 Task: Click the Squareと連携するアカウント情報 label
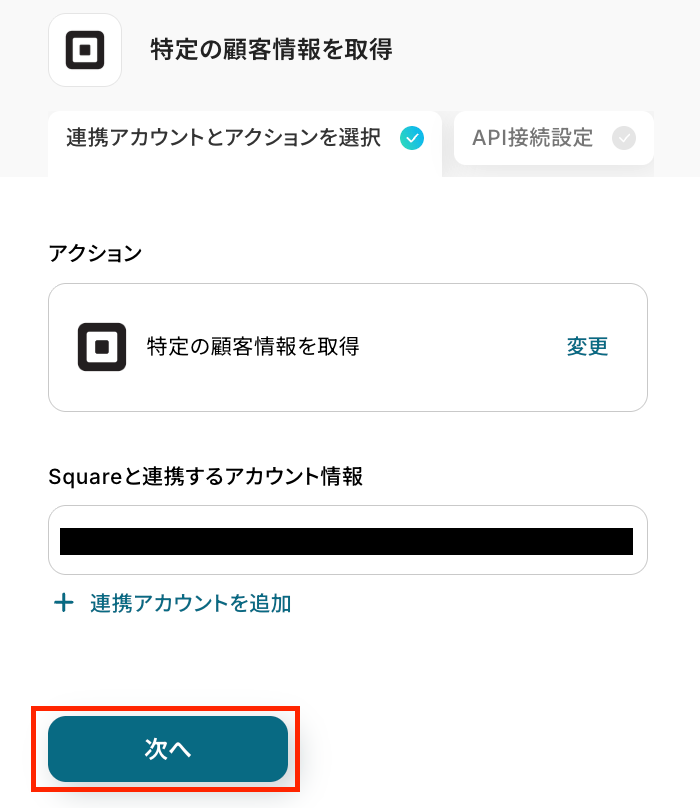point(205,477)
